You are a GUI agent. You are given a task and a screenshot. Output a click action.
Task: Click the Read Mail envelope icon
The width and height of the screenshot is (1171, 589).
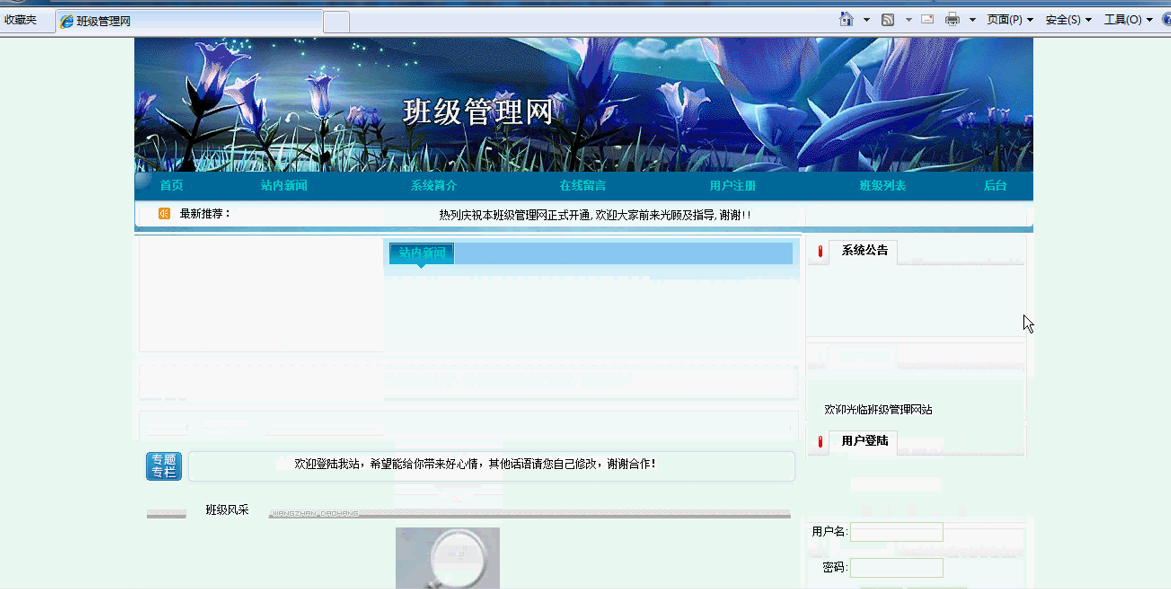[x=928, y=19]
